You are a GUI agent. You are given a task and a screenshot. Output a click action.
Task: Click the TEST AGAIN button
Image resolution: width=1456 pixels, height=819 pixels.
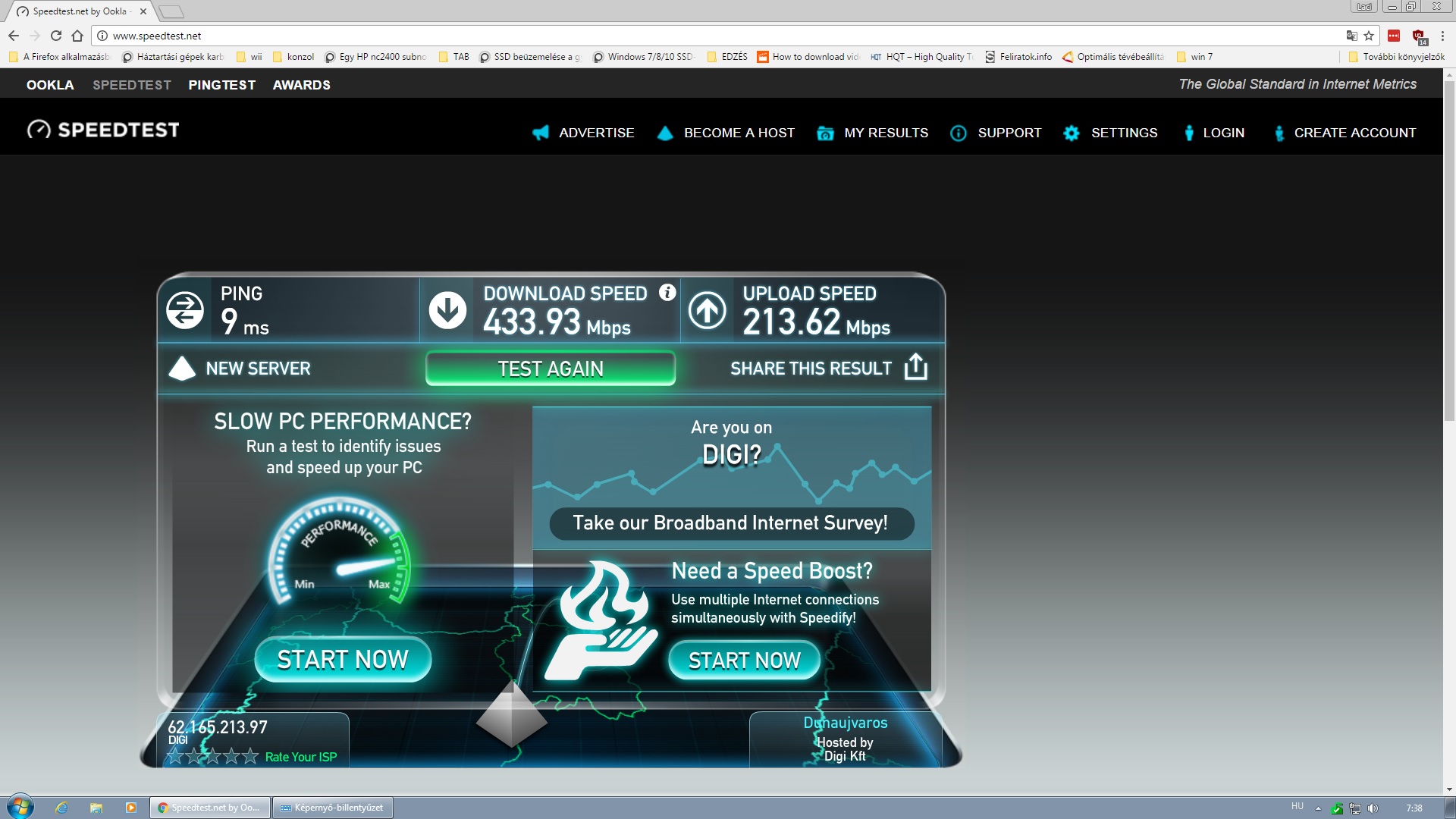pyautogui.click(x=551, y=369)
